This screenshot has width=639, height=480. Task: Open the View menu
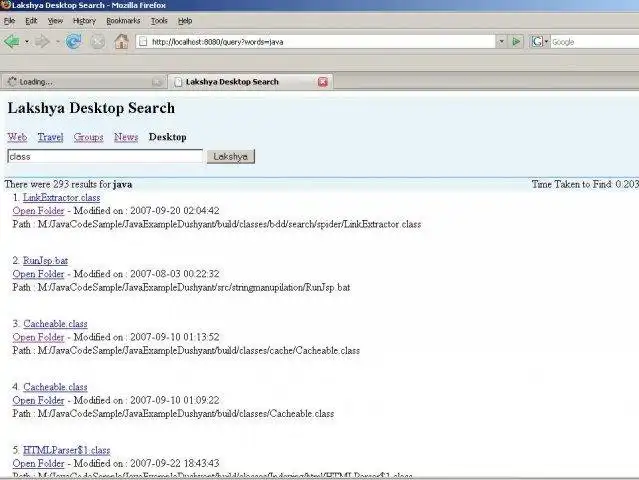(55, 21)
